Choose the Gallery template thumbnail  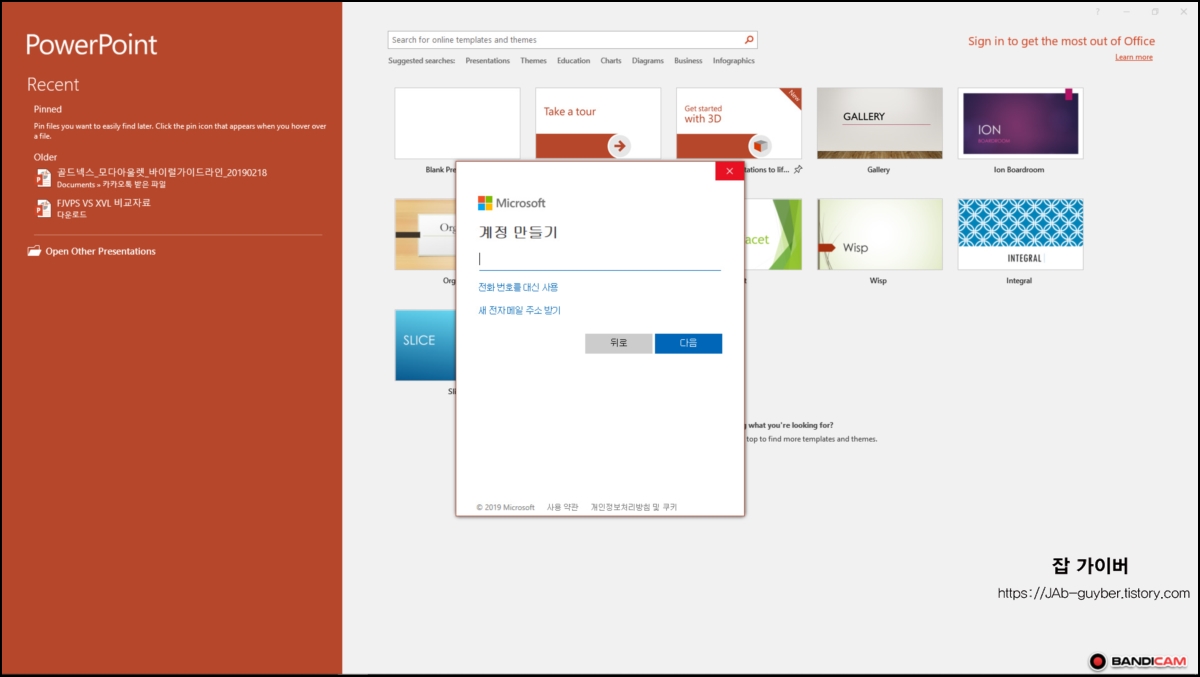click(879, 123)
